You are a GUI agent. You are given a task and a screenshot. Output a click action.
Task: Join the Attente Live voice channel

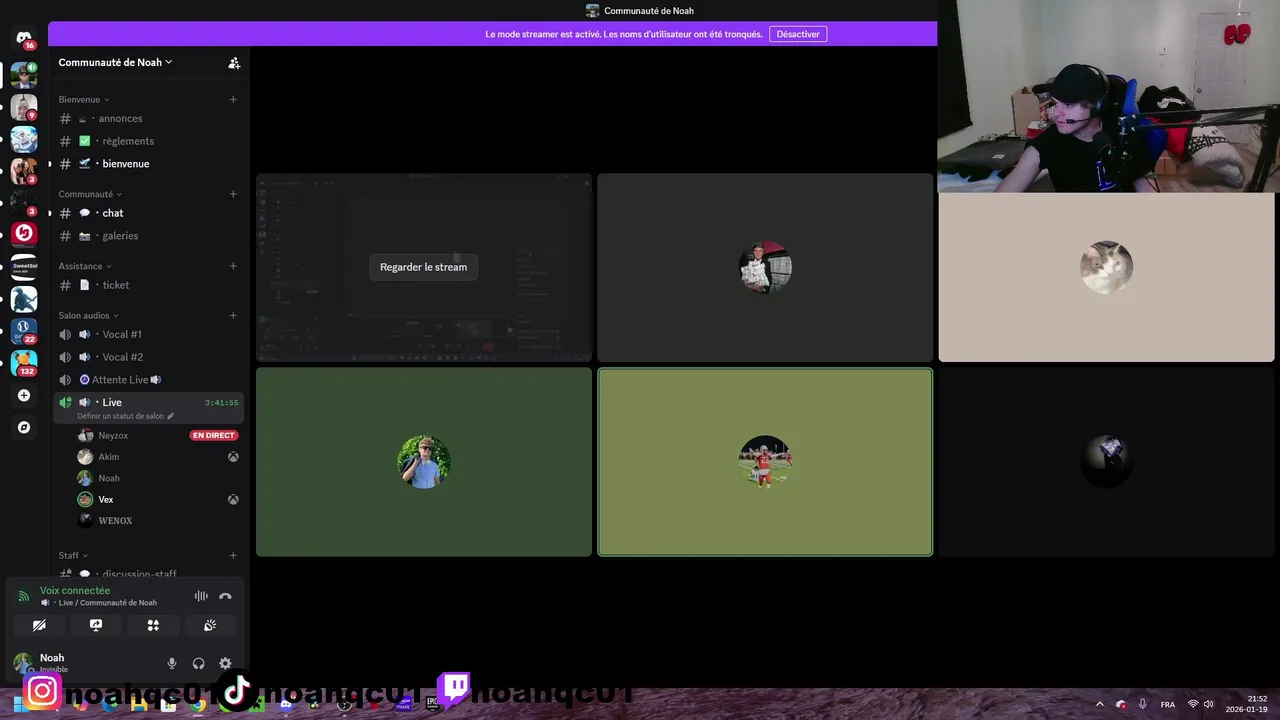click(149, 380)
